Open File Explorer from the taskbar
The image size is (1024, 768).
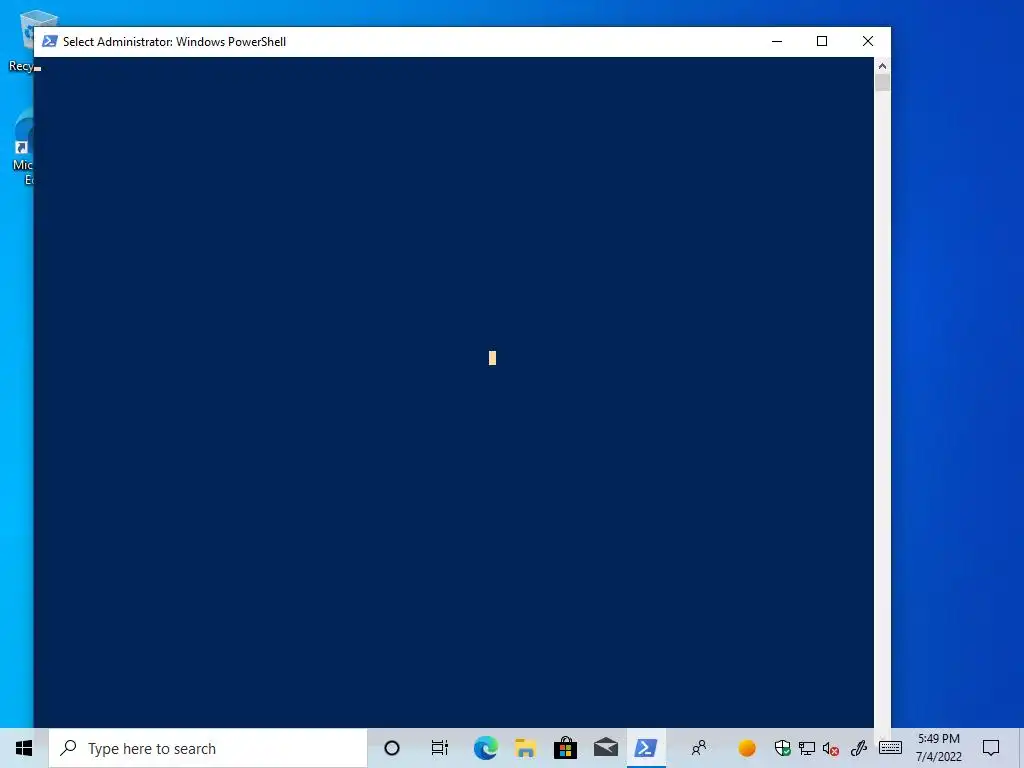pyautogui.click(x=526, y=748)
